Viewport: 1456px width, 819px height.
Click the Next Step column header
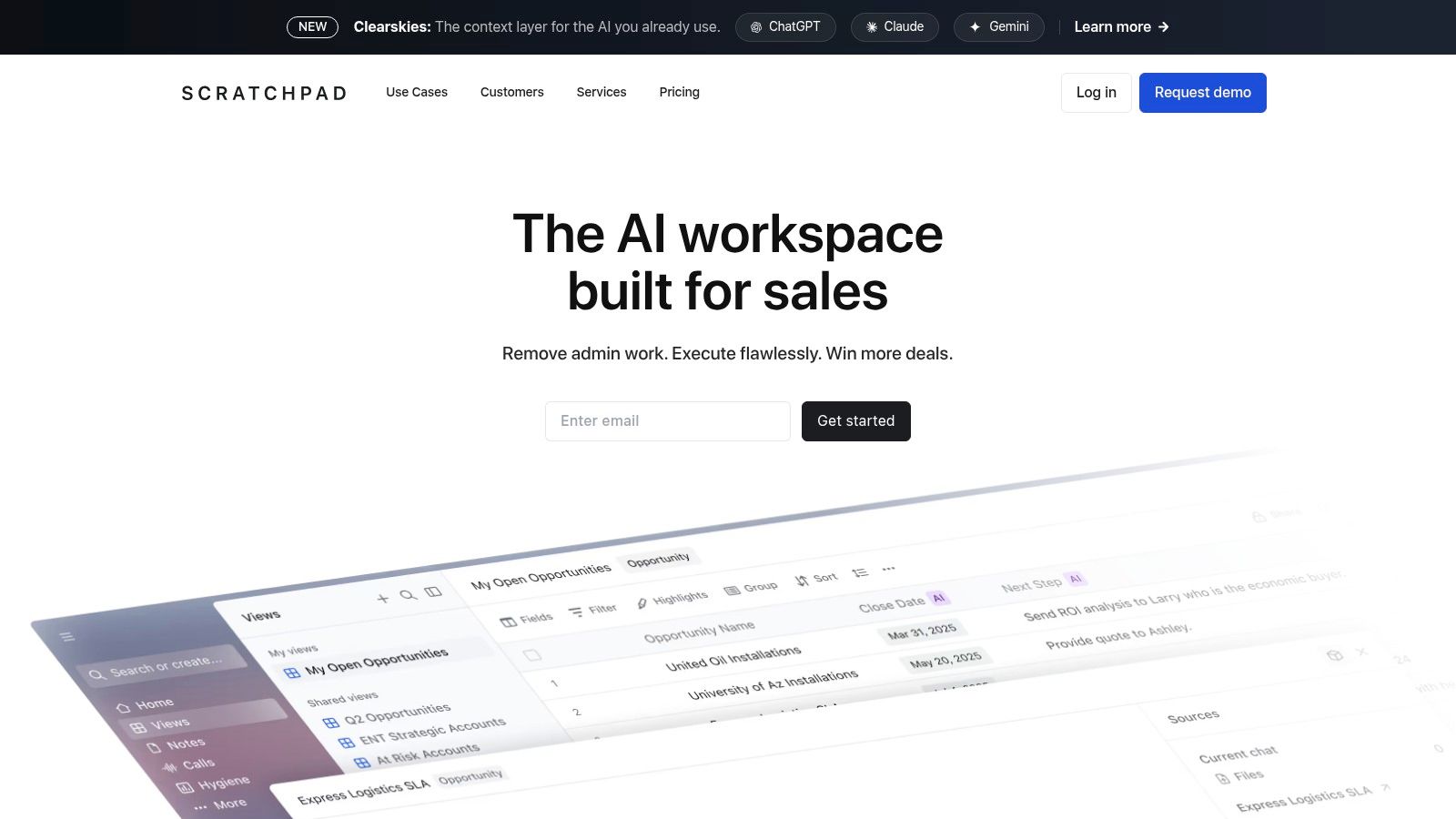click(x=1031, y=585)
